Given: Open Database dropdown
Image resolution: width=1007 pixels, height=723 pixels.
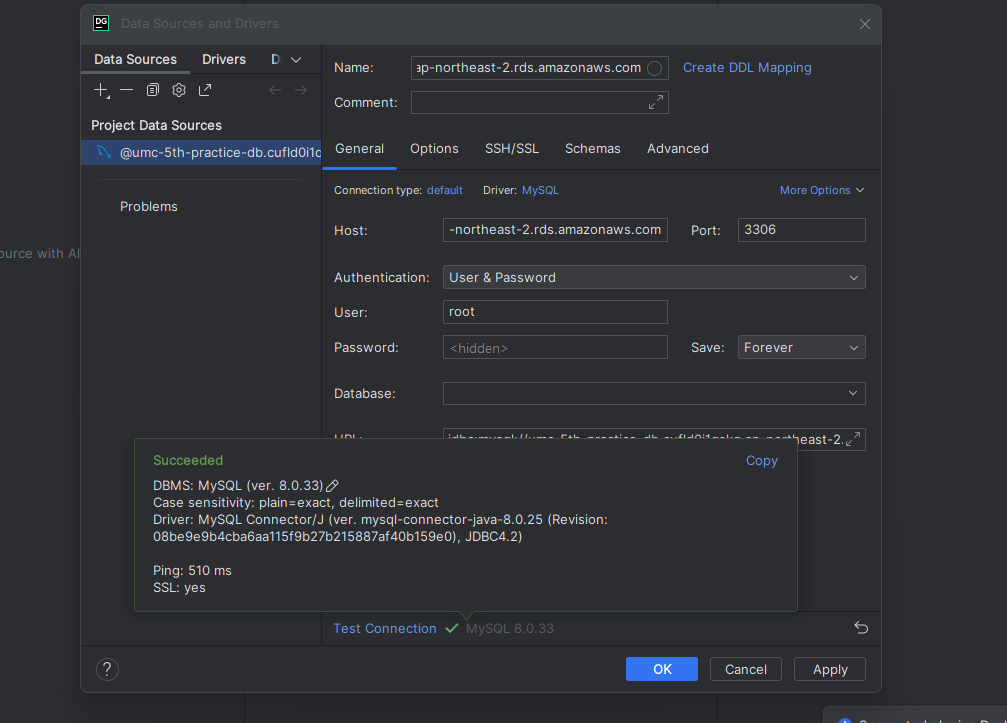Looking at the screenshot, I should coord(654,394).
